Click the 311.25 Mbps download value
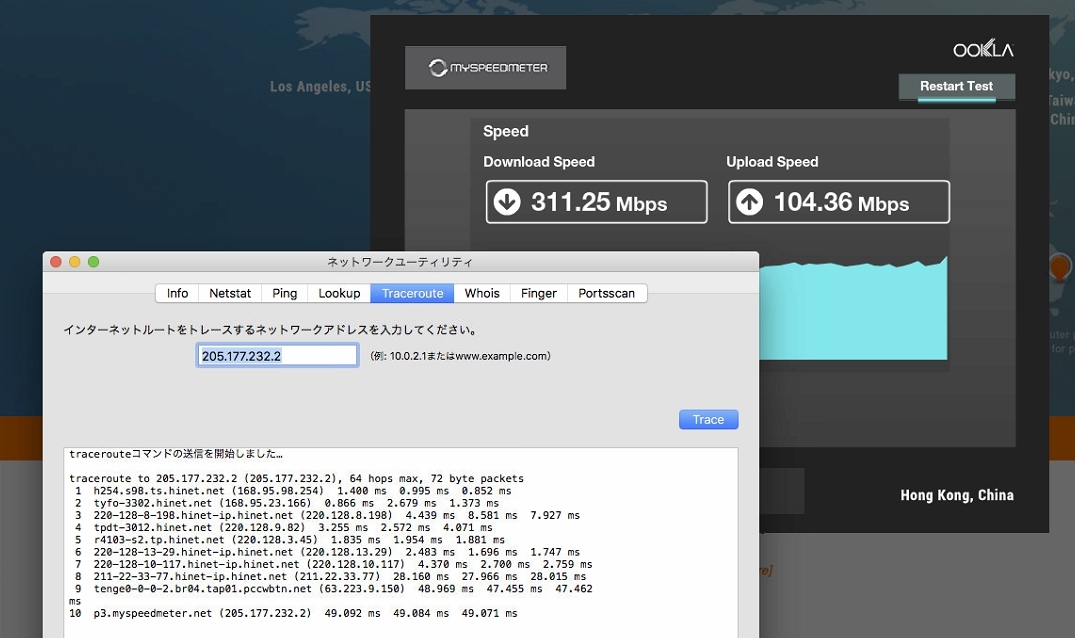This screenshot has width=1075, height=638. pos(599,202)
